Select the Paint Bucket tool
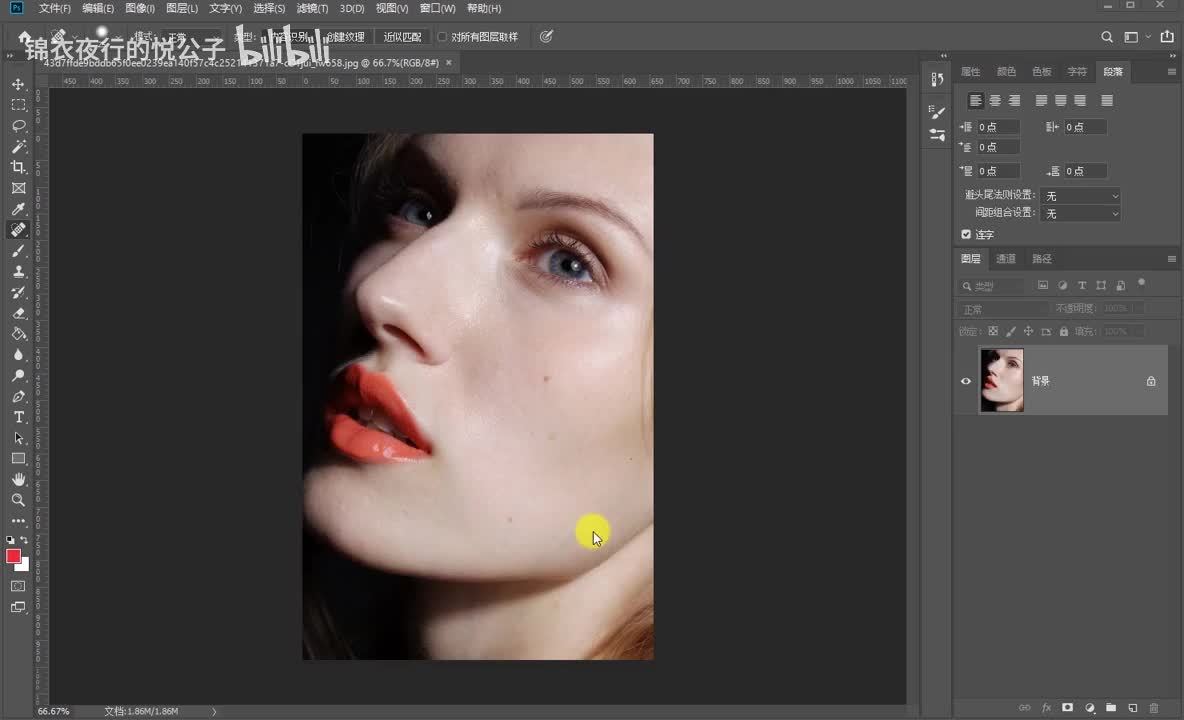Image resolution: width=1184 pixels, height=720 pixels. [18, 334]
